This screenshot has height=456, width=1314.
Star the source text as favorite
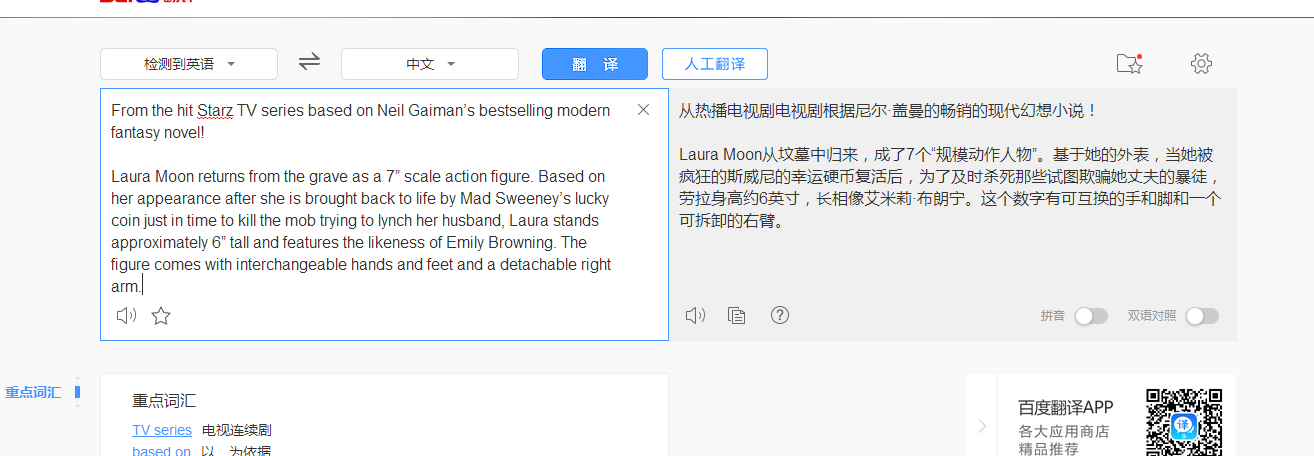[161, 316]
